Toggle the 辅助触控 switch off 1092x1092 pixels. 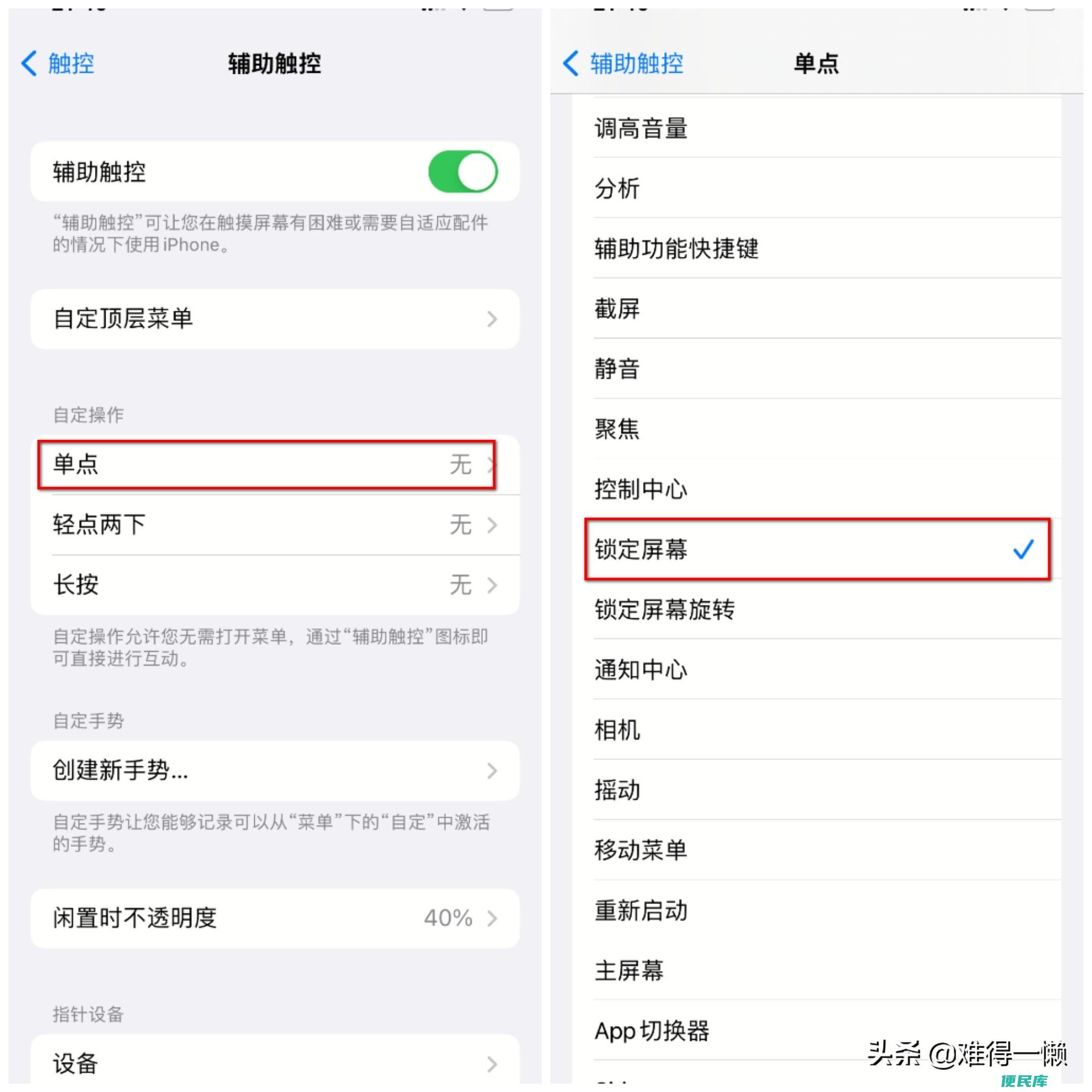coord(463,171)
